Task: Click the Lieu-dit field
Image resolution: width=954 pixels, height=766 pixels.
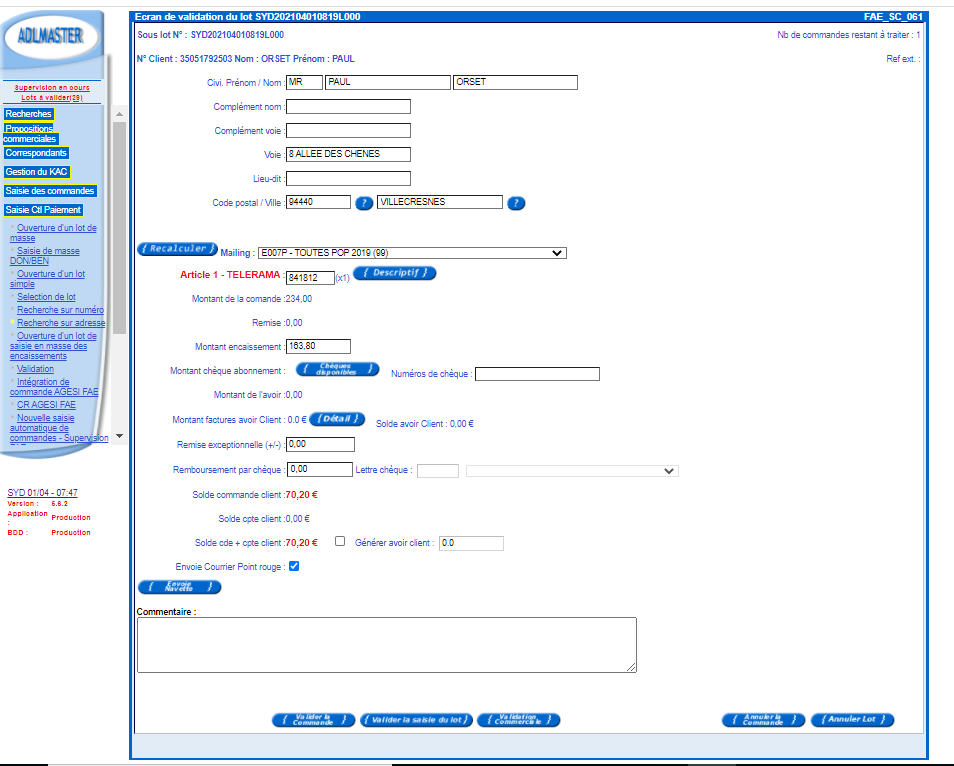Action: pos(349,178)
